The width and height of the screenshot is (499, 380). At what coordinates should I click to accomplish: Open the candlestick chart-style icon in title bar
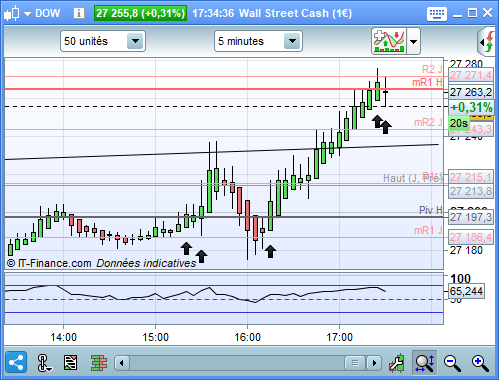12,13
